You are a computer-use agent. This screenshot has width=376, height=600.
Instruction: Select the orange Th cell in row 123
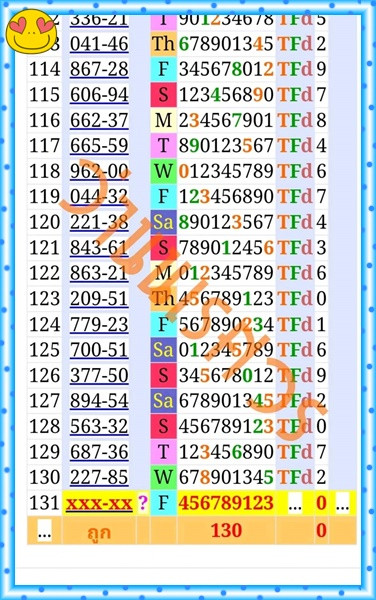click(x=163, y=299)
